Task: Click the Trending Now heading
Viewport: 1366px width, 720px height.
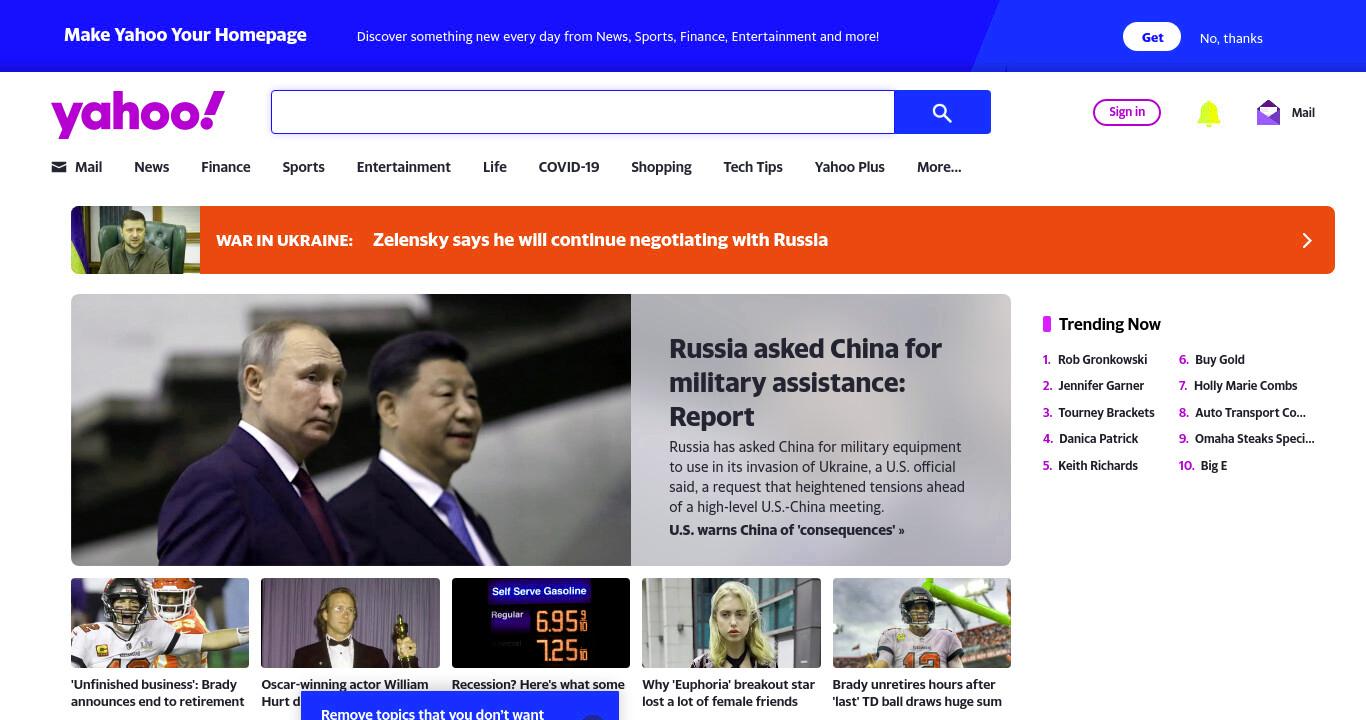Action: tap(1110, 324)
